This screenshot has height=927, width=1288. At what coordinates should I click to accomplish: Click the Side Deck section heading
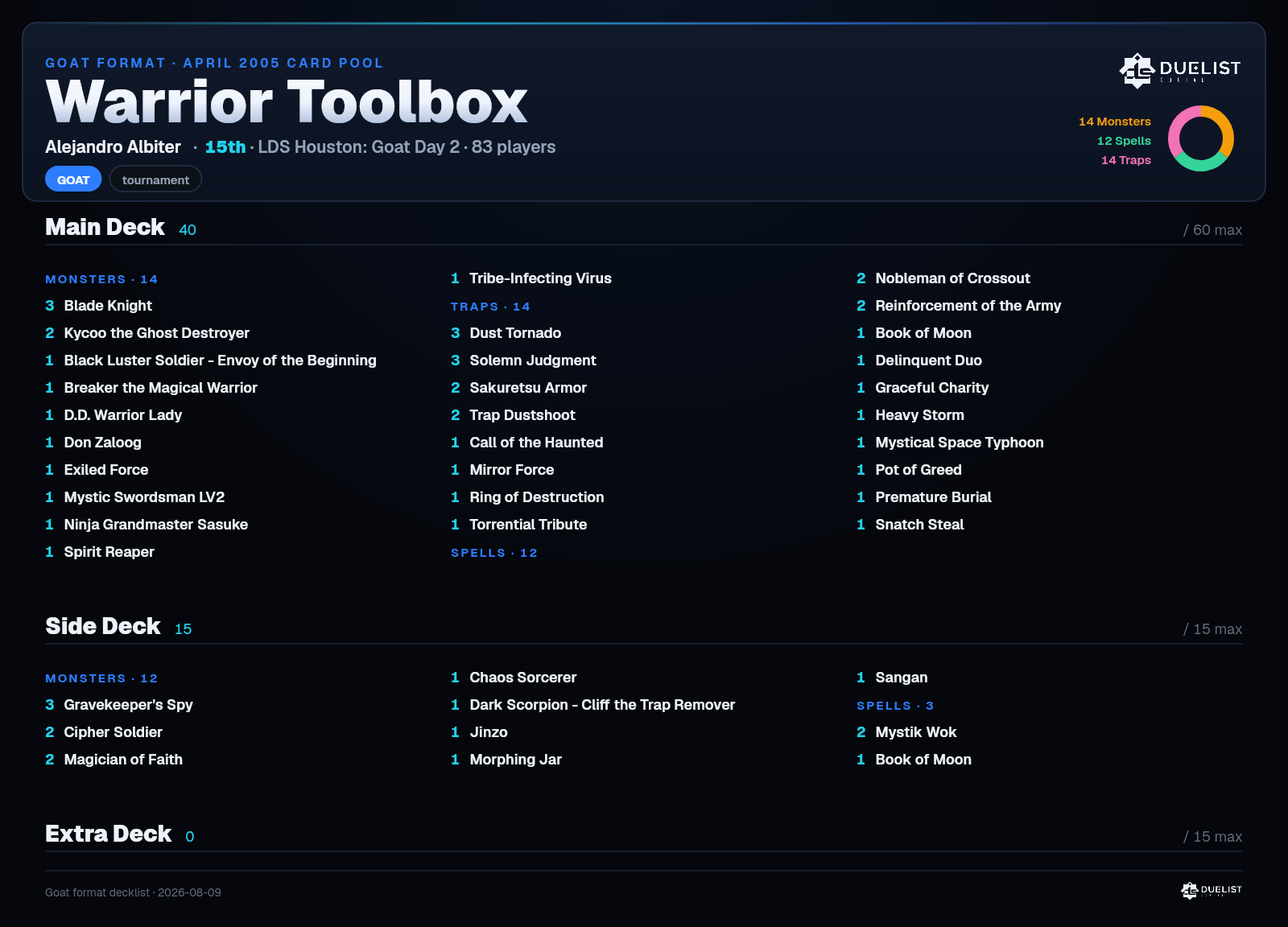pos(103,626)
